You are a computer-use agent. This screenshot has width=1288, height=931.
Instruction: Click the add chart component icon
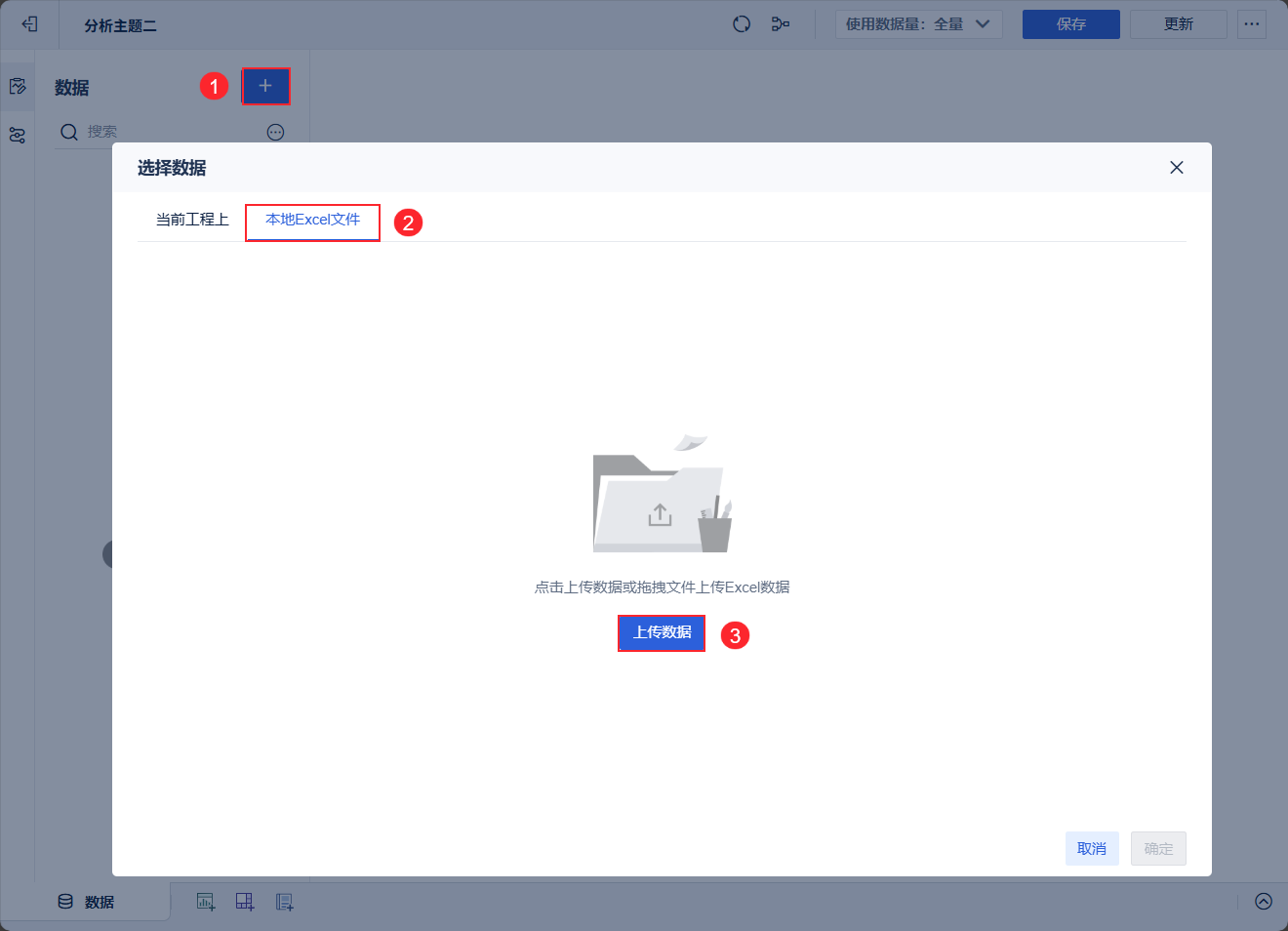[x=206, y=902]
